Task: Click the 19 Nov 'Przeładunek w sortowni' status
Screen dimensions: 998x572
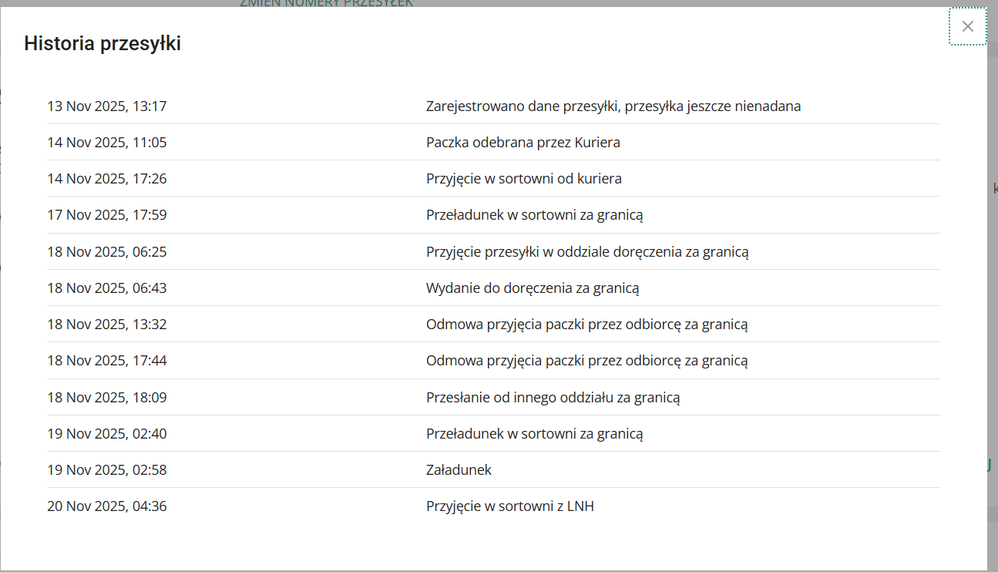Action: pos(534,434)
